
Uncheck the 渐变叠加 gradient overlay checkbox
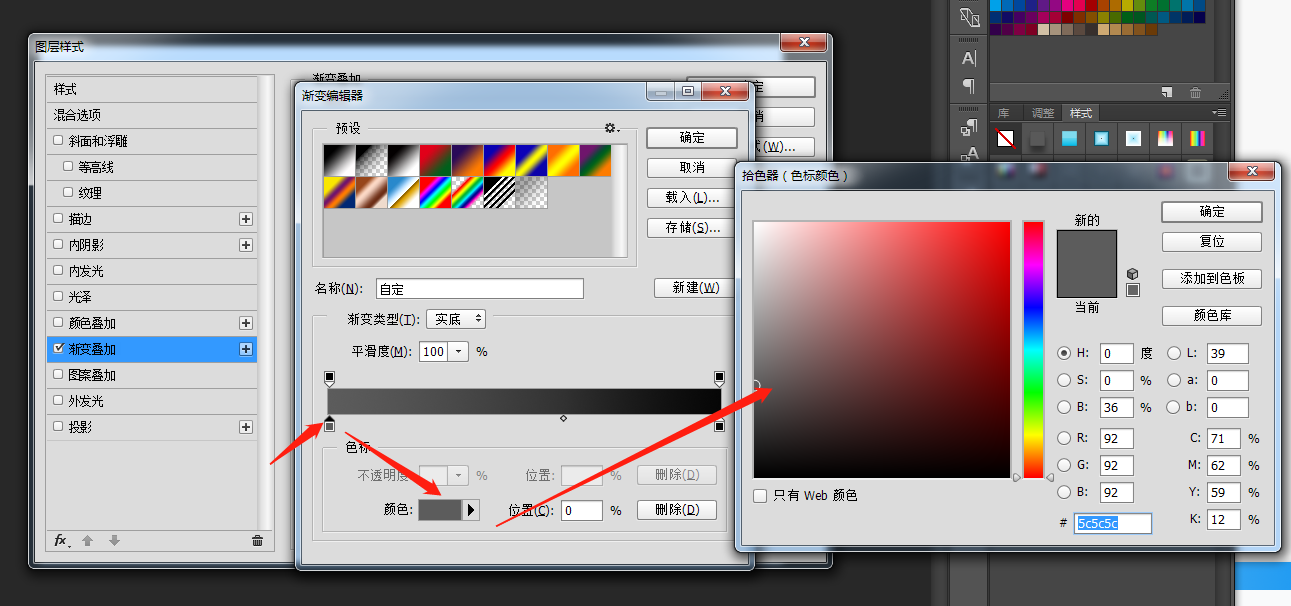[59, 349]
